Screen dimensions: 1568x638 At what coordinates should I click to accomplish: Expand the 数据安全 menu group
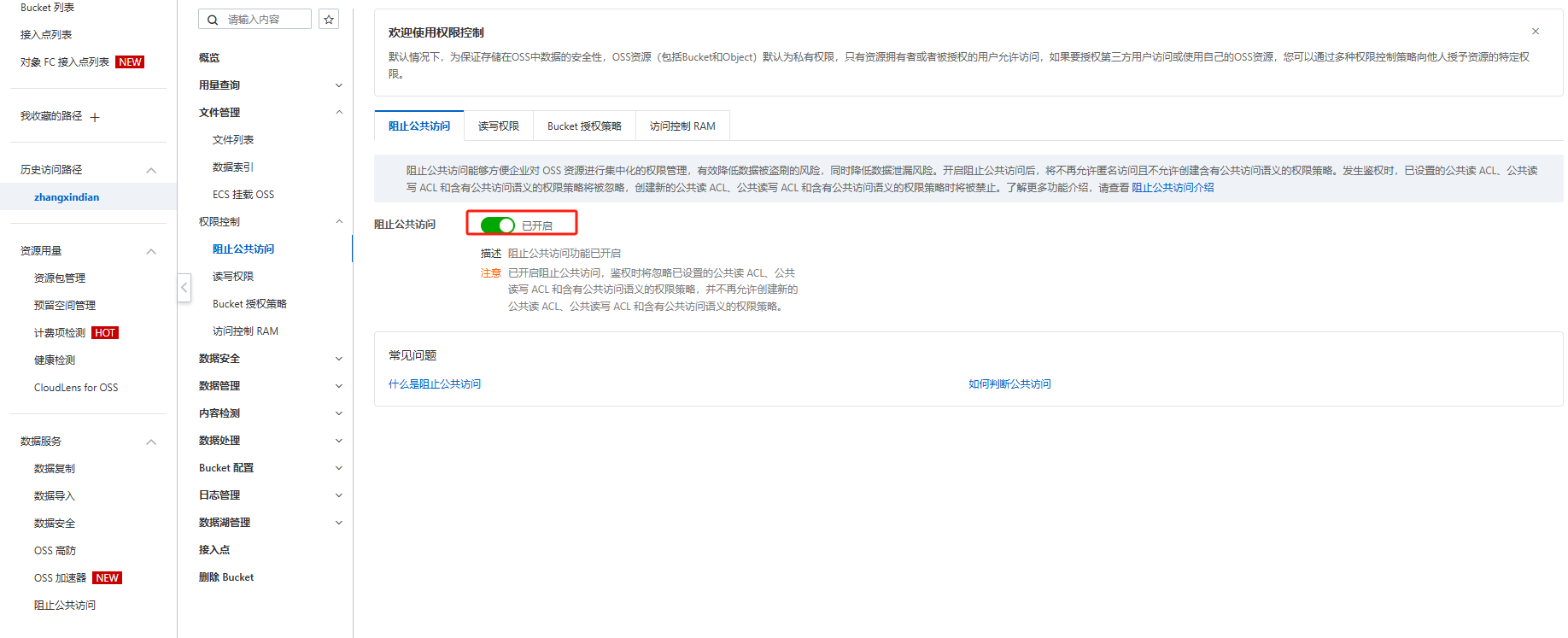tap(338, 359)
